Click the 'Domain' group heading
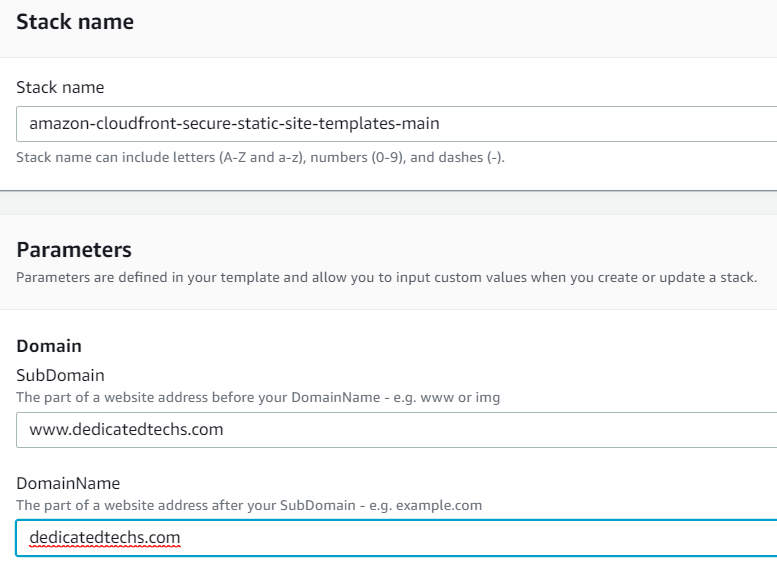This screenshot has height=568, width=777. [49, 346]
